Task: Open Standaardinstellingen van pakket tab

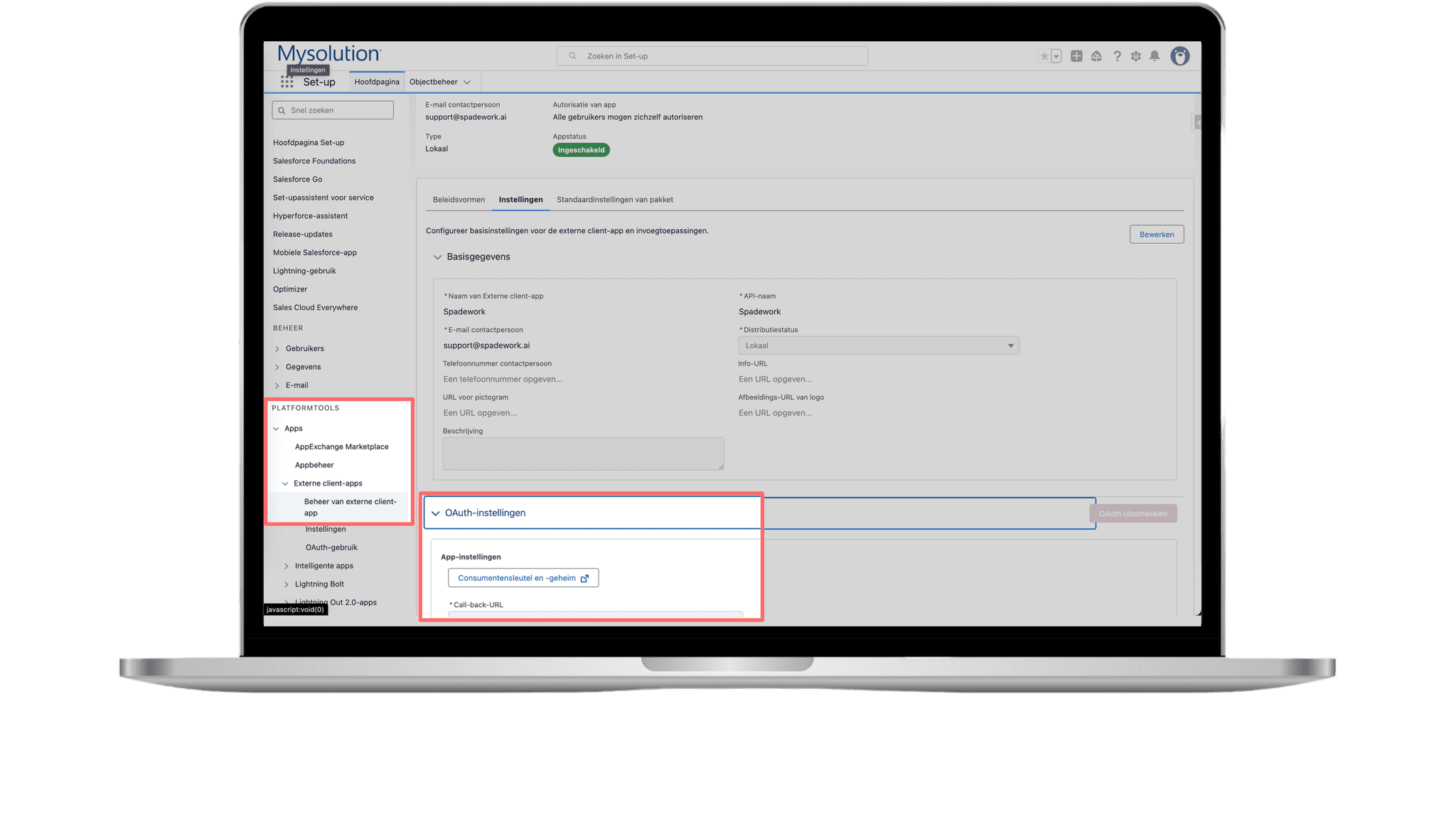Action: point(614,200)
